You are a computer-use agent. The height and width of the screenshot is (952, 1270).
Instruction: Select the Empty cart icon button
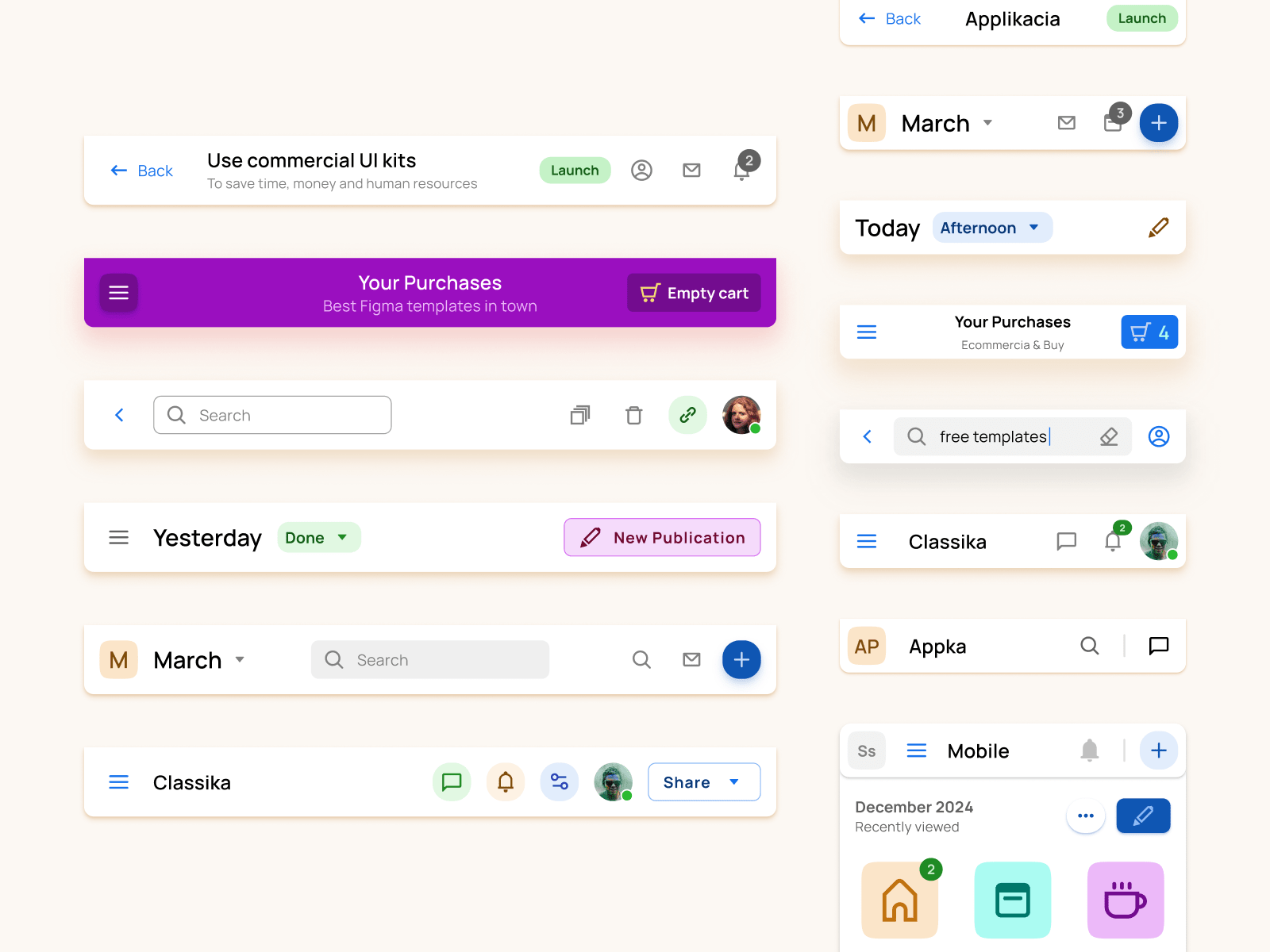pyautogui.click(x=649, y=293)
